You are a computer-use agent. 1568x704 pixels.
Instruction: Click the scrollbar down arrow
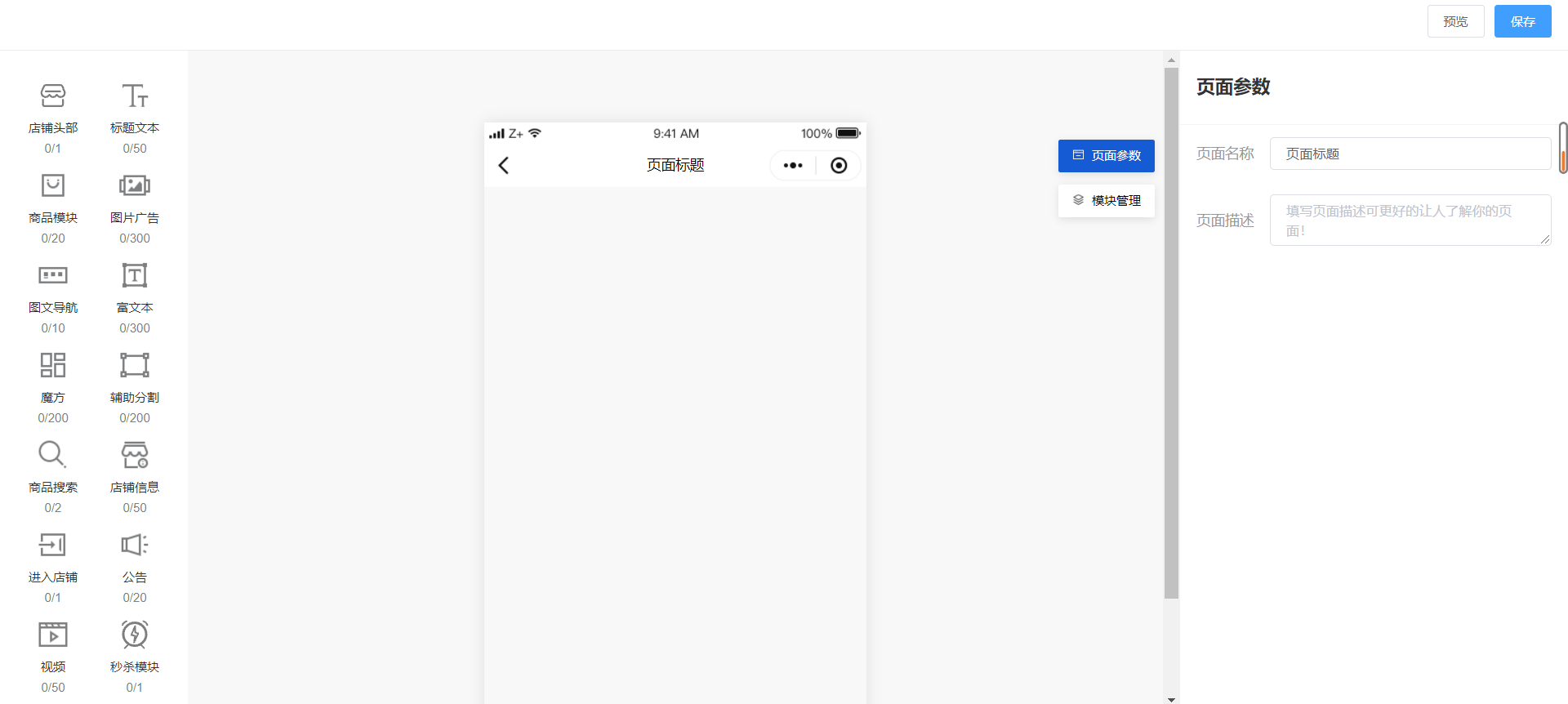pos(1171,699)
